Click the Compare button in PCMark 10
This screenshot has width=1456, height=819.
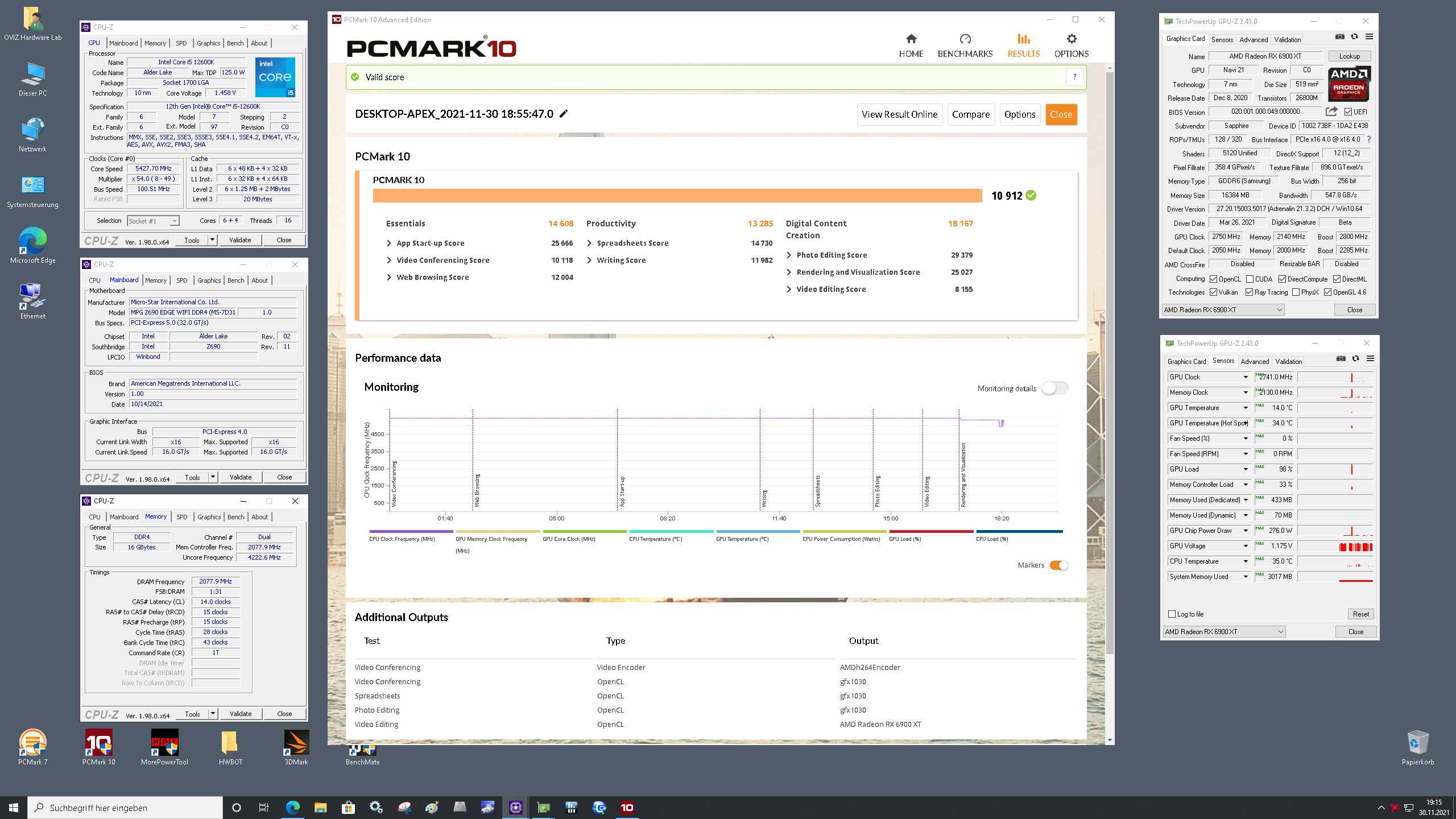pos(970,114)
